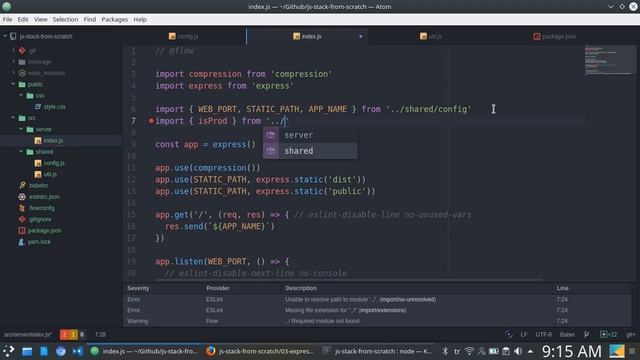Open the Packages menu

[x=115, y=19]
